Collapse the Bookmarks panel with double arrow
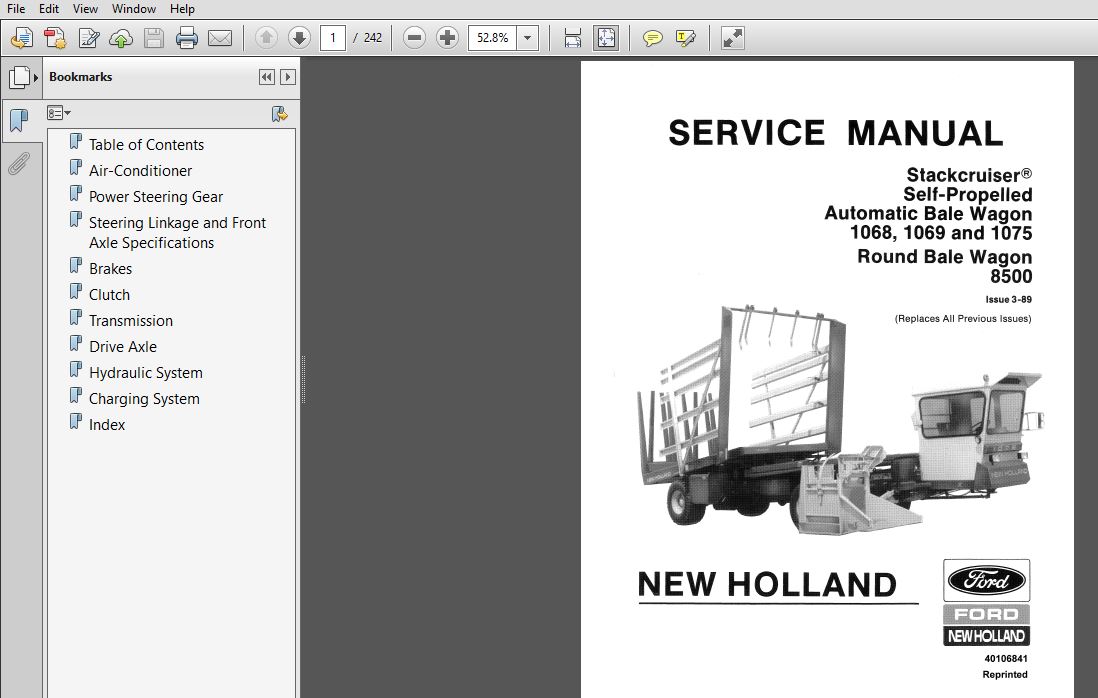Viewport: 1098px width, 698px height. [267, 77]
